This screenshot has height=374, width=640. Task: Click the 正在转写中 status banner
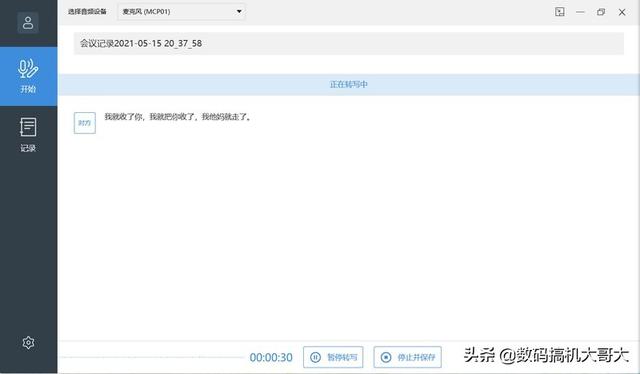click(349, 85)
